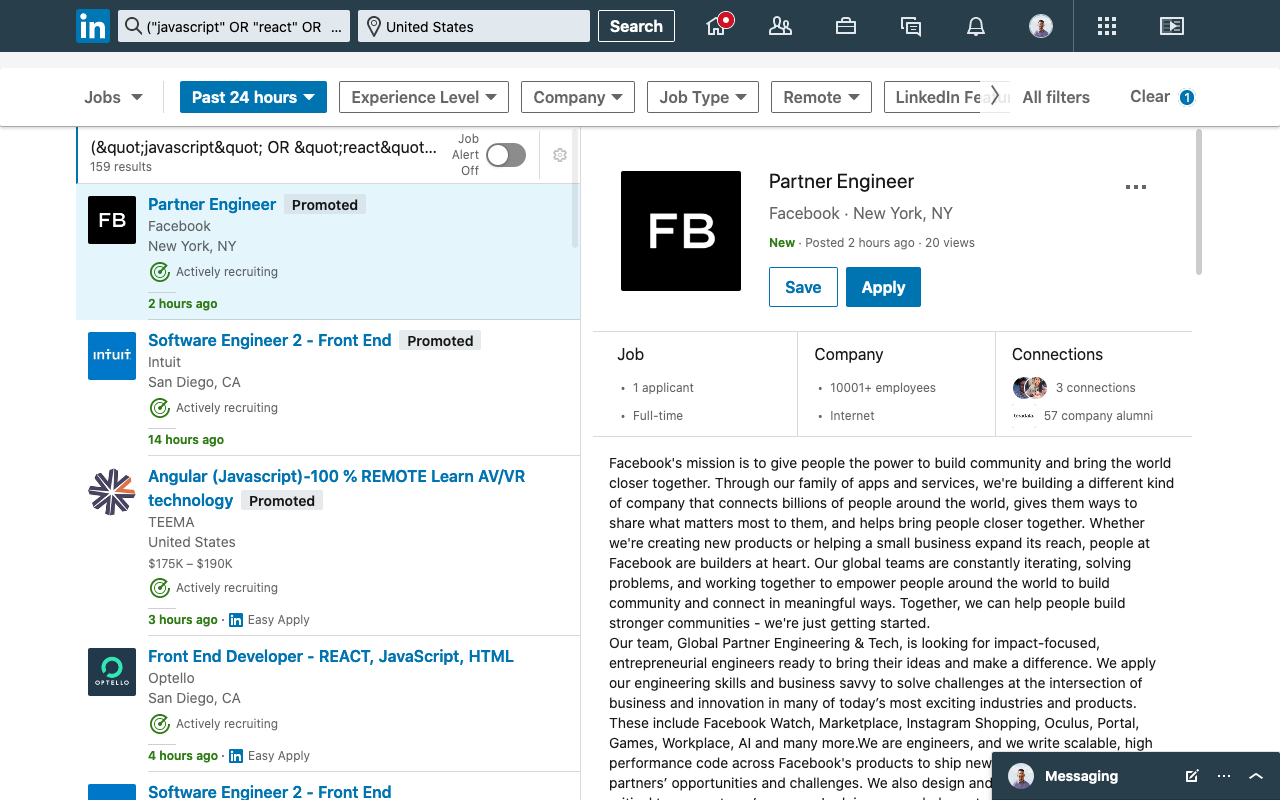This screenshot has height=800, width=1280.
Task: Click the United States location field
Action: [x=474, y=26]
